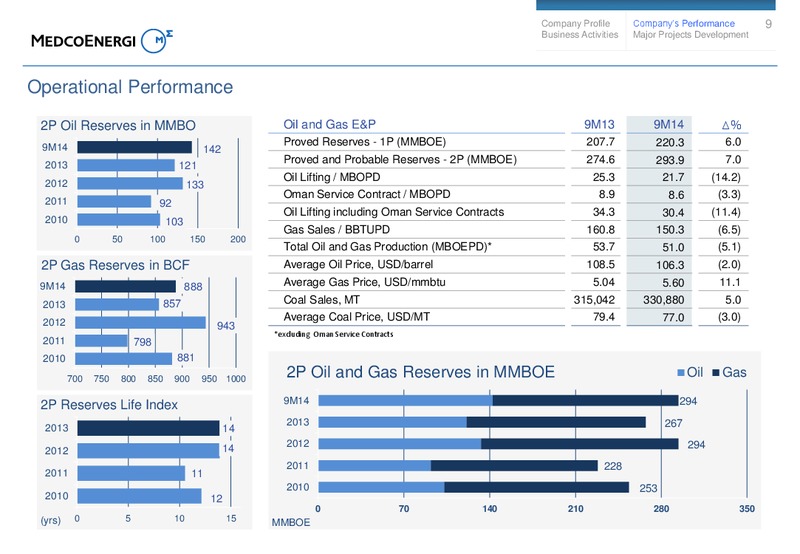Click the (yrs) axis unit label

pos(51,521)
